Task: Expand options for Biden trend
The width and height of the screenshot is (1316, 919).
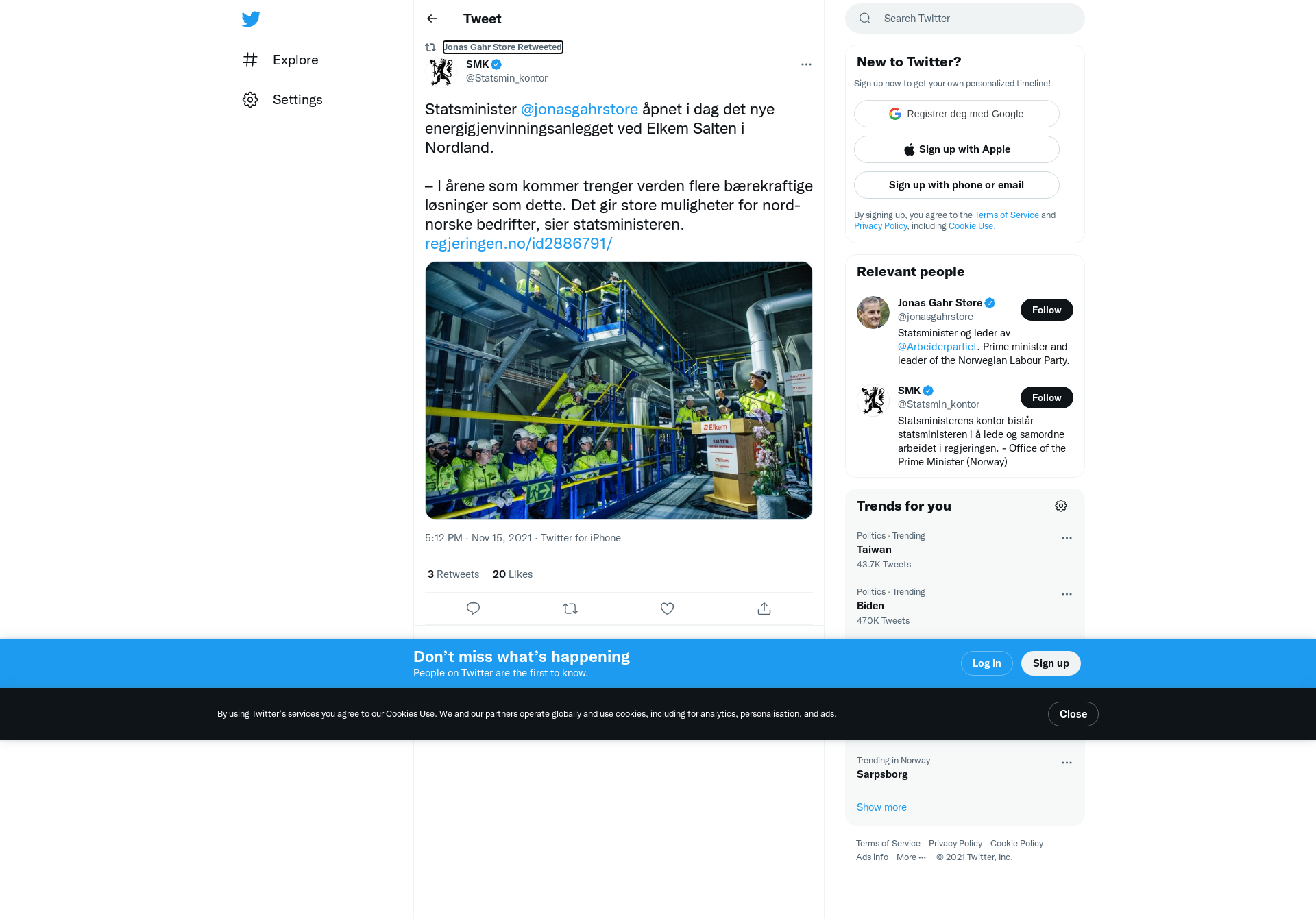Action: click(x=1067, y=594)
